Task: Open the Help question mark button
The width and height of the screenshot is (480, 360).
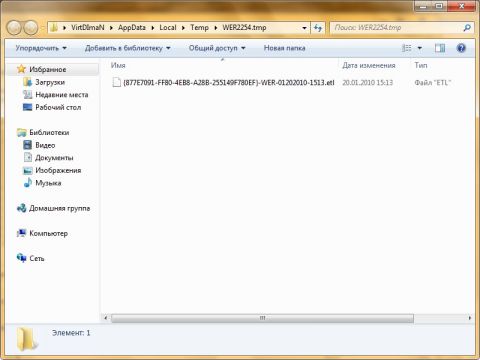Action: pyautogui.click(x=461, y=48)
